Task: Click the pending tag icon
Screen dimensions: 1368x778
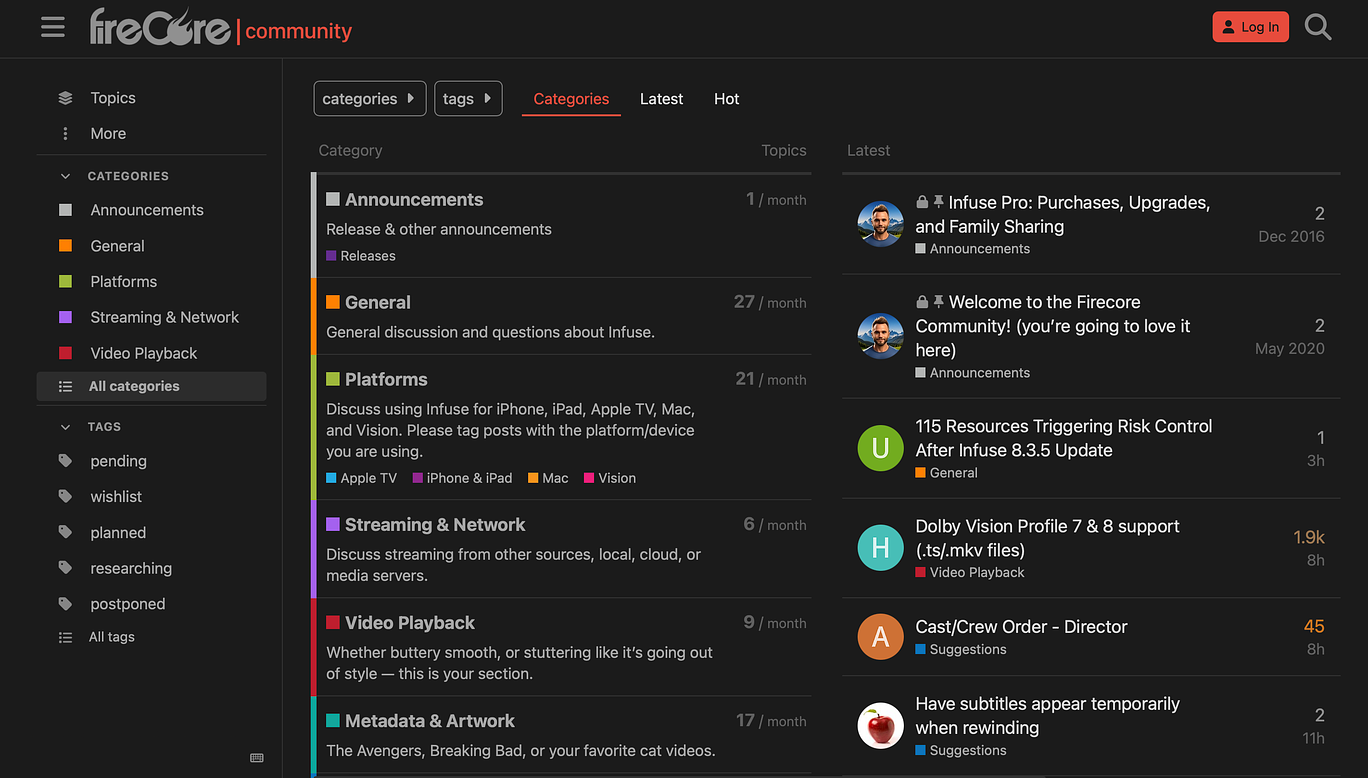Action: [65, 461]
